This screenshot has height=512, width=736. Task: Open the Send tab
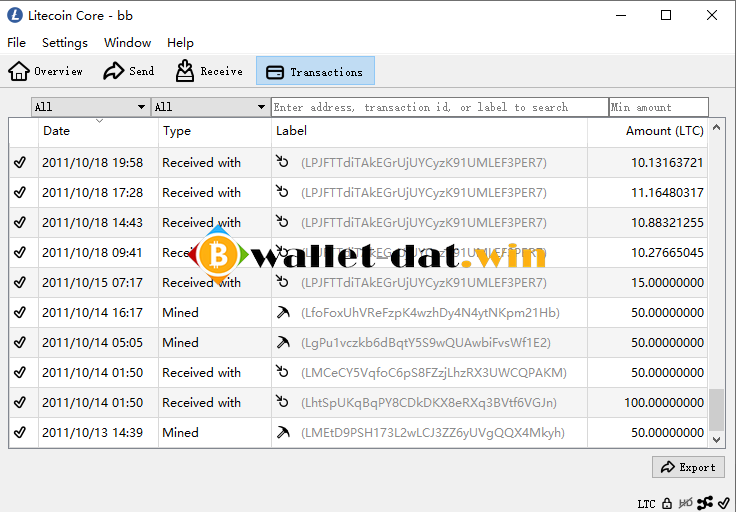(129, 71)
